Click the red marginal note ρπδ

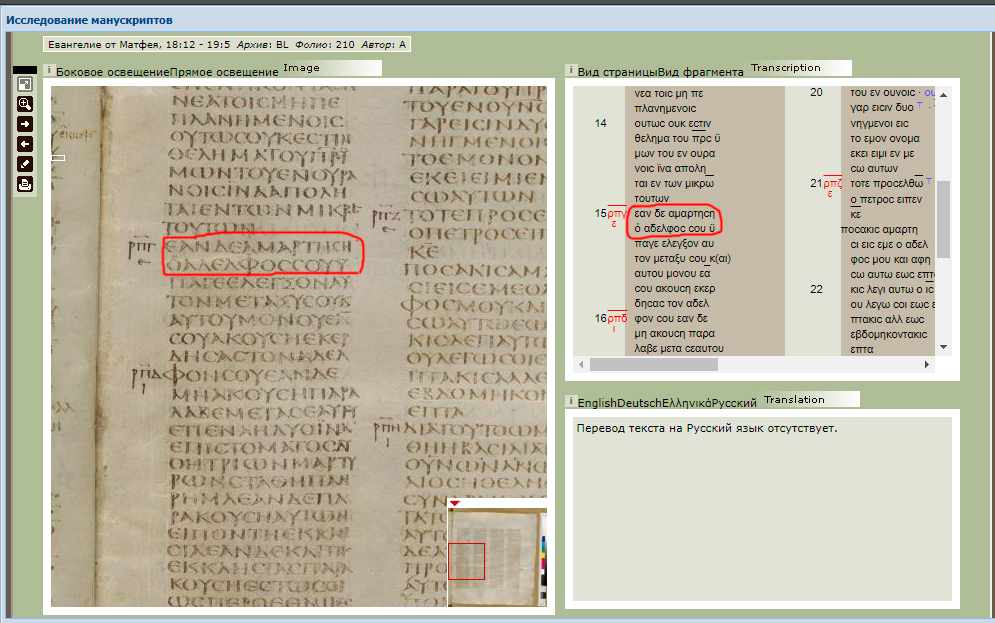(x=617, y=319)
